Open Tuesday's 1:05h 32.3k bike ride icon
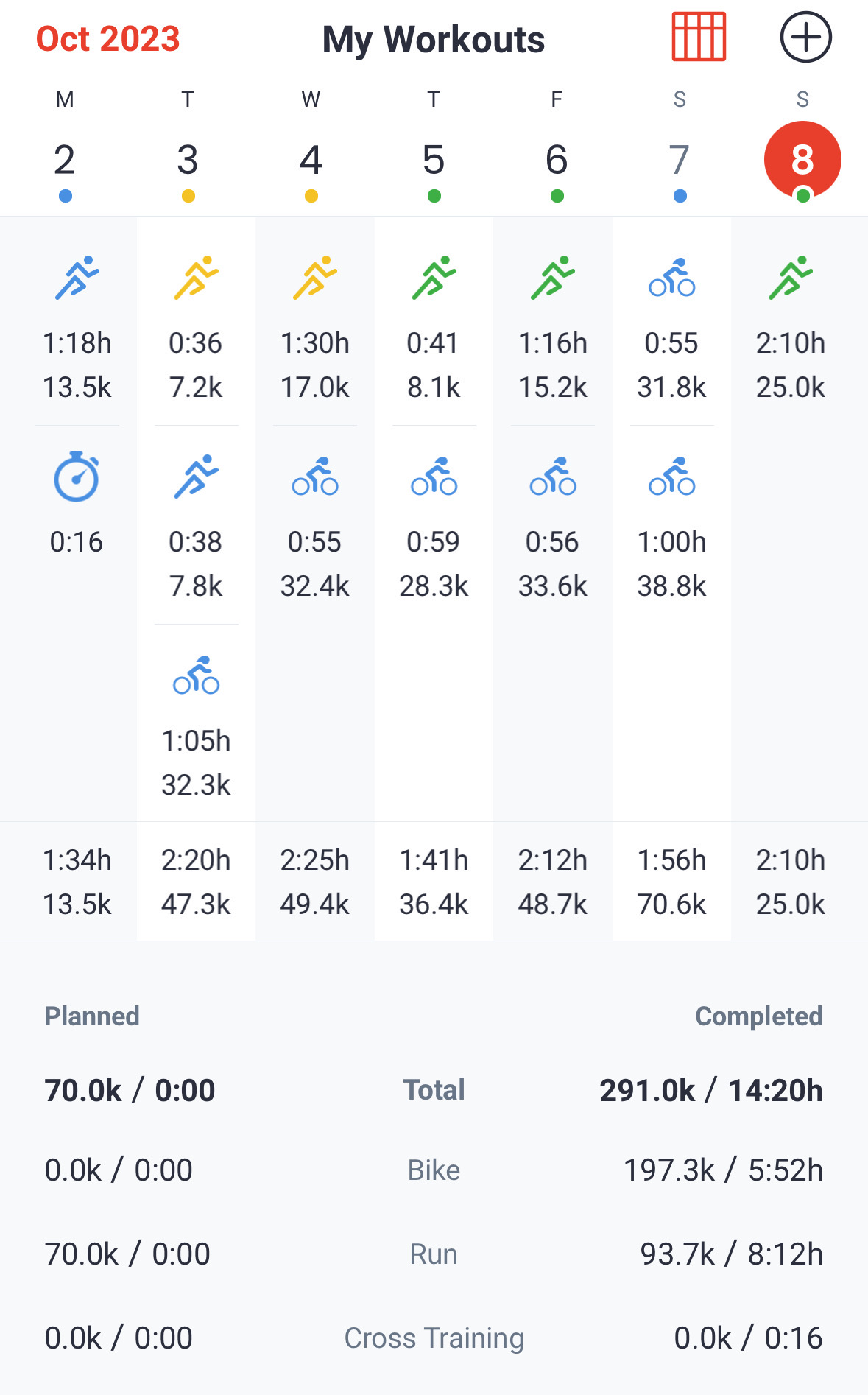Viewport: 868px width, 1395px height. (x=196, y=675)
